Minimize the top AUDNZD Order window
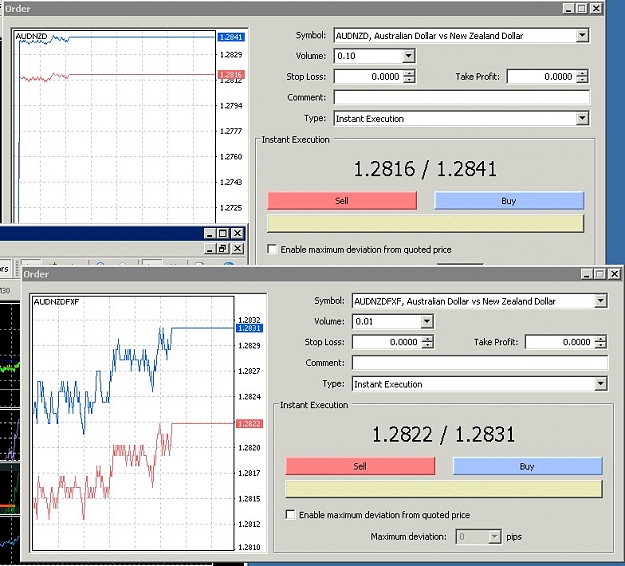This screenshot has width=625, height=566. click(x=569, y=8)
